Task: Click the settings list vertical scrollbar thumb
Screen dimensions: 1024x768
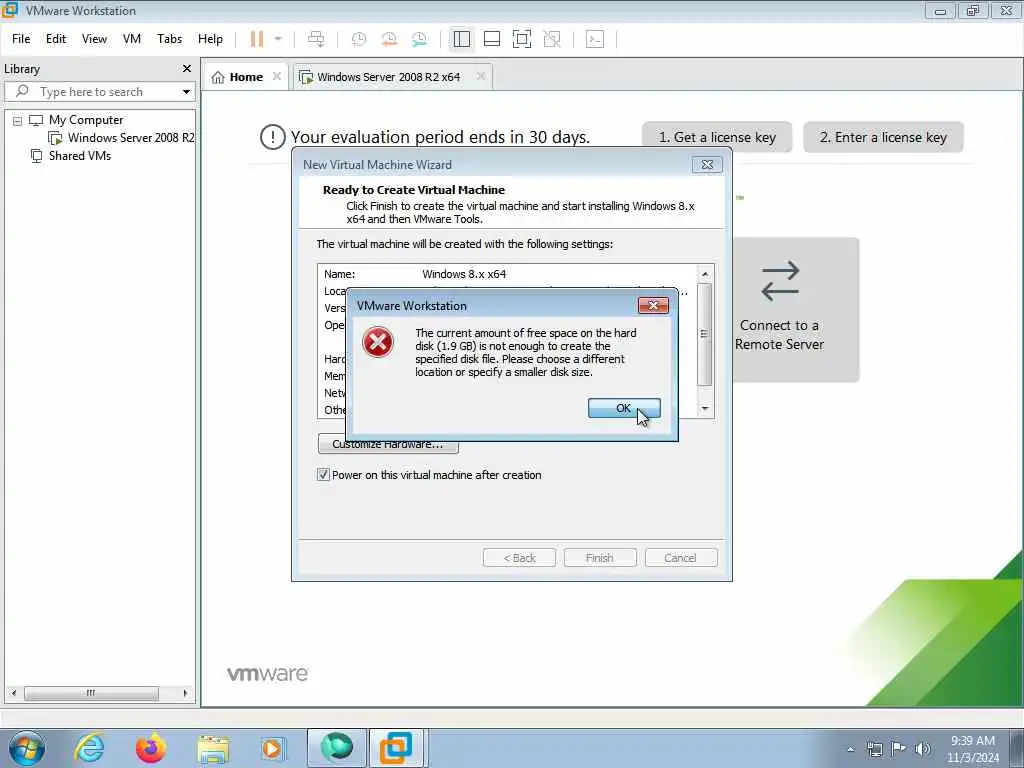Action: point(705,334)
